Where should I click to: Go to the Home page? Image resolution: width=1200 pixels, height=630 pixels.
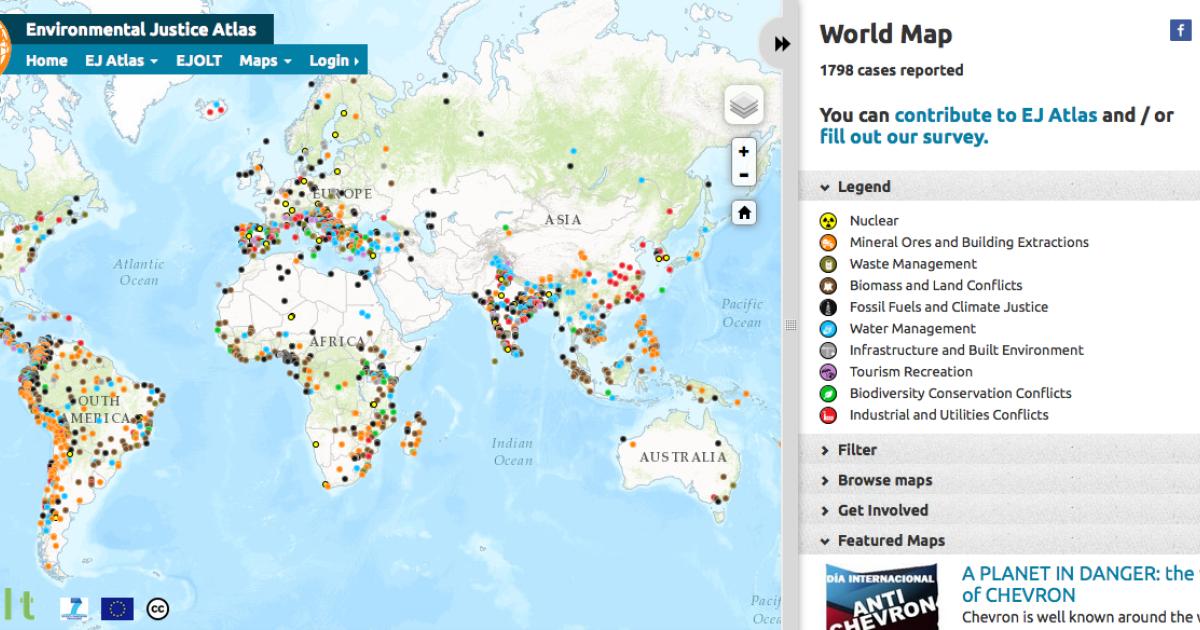click(46, 61)
